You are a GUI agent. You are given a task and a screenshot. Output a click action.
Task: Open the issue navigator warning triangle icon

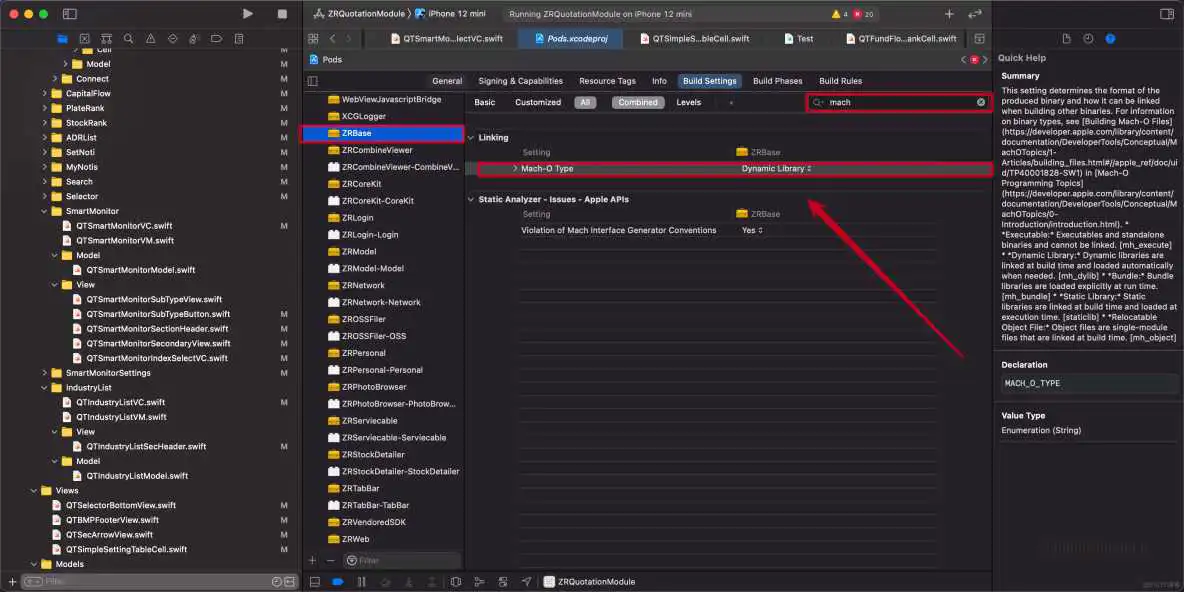click(x=150, y=39)
